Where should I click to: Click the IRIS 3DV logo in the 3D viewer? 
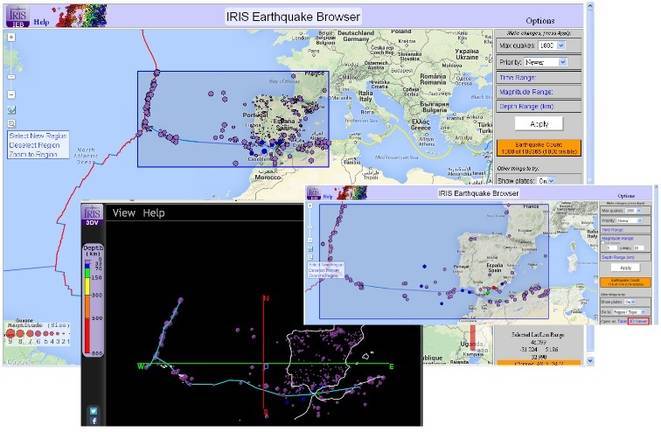click(92, 215)
